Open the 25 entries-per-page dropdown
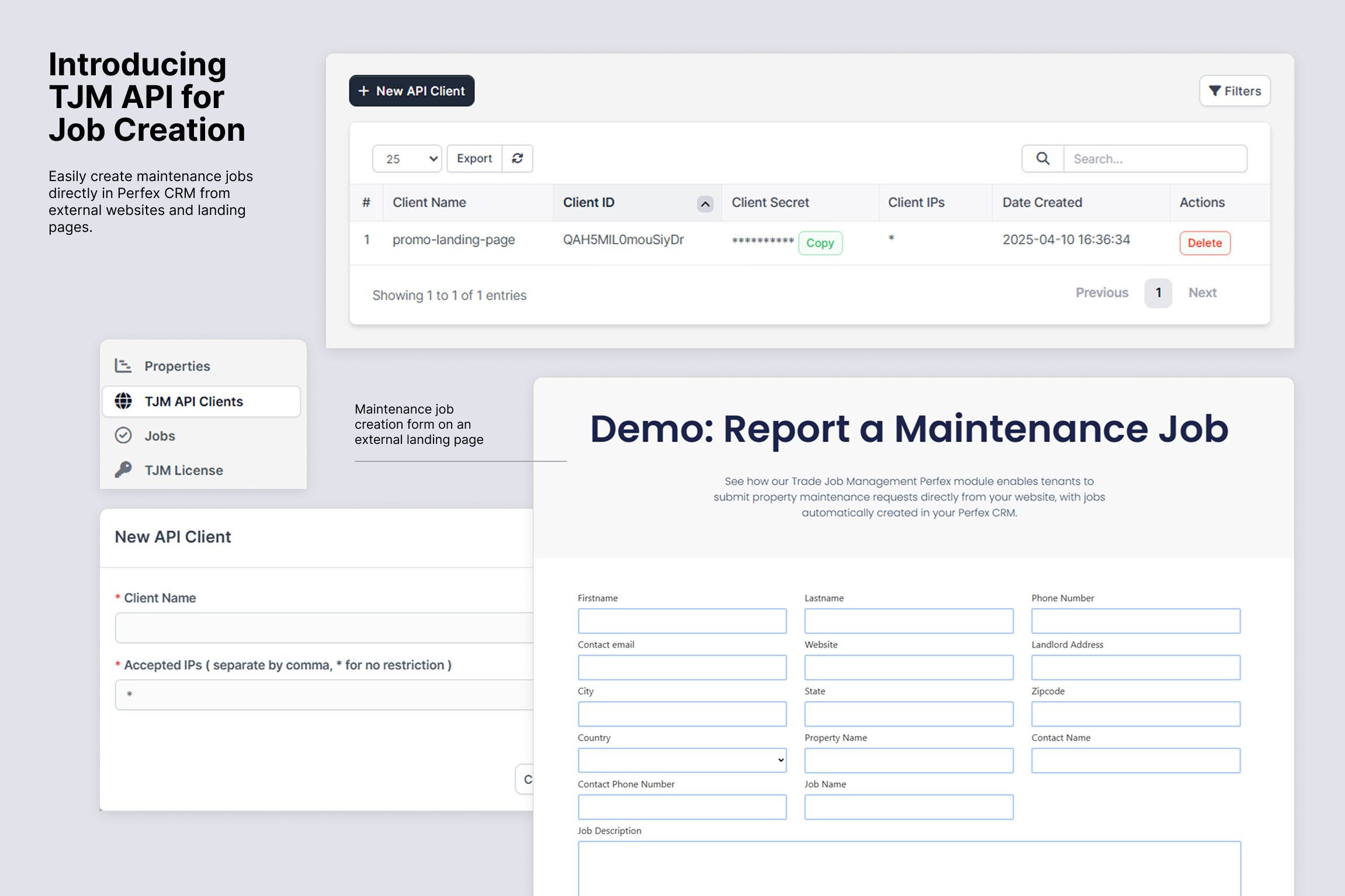Image resolution: width=1345 pixels, height=896 pixels. pyautogui.click(x=407, y=159)
